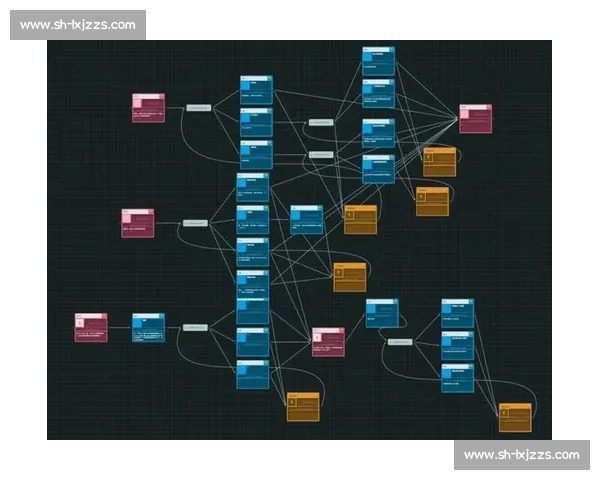Screen dimensions: 600x480
Task: Click the icon in the lowest center orange node
Action: [x=293, y=402]
